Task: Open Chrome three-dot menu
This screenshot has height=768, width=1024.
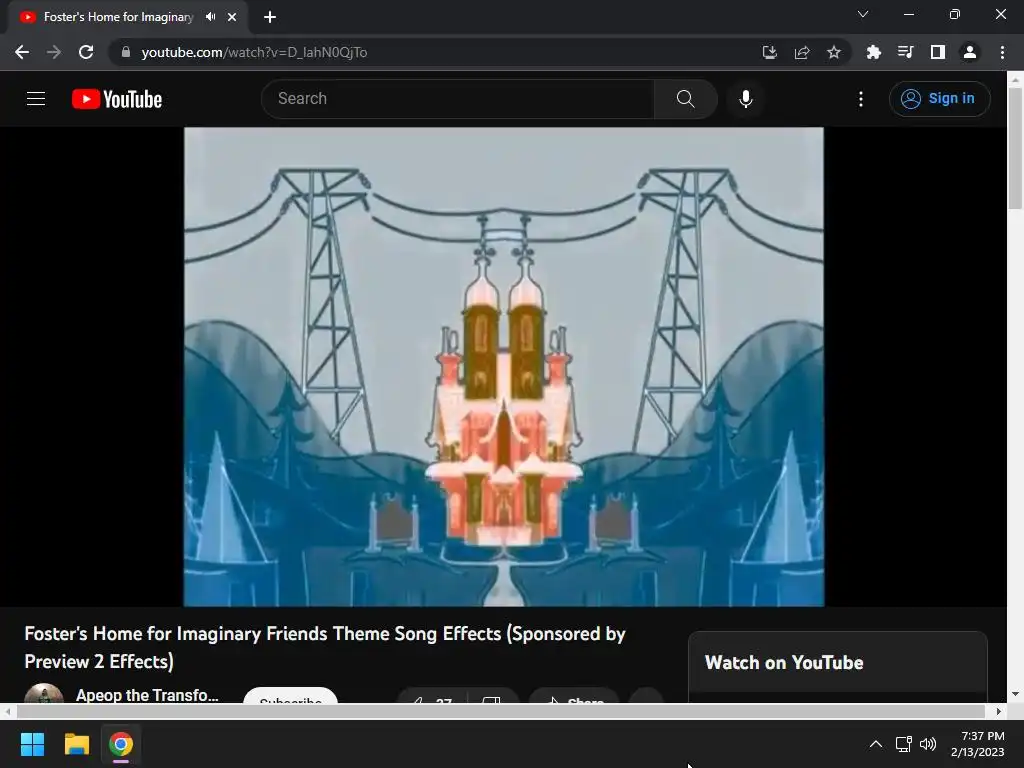Action: [x=1002, y=52]
